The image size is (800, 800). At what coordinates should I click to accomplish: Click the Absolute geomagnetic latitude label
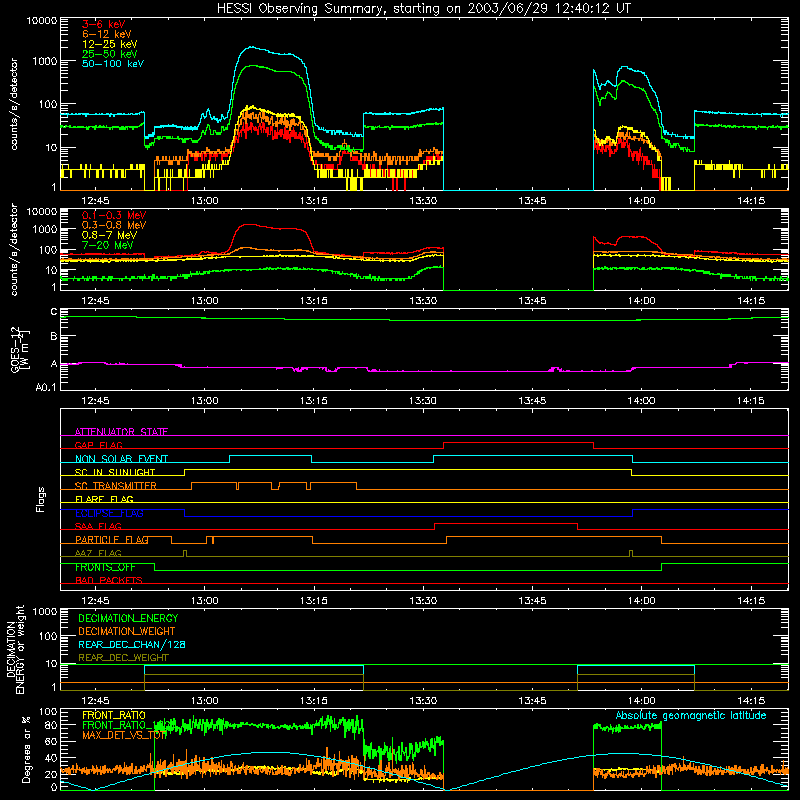tap(691, 715)
